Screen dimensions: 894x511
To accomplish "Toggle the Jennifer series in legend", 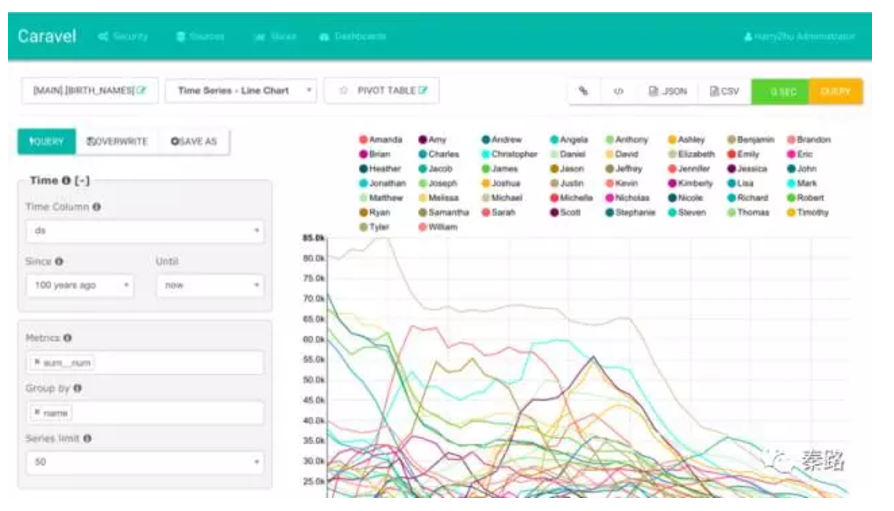I will tap(689, 169).
